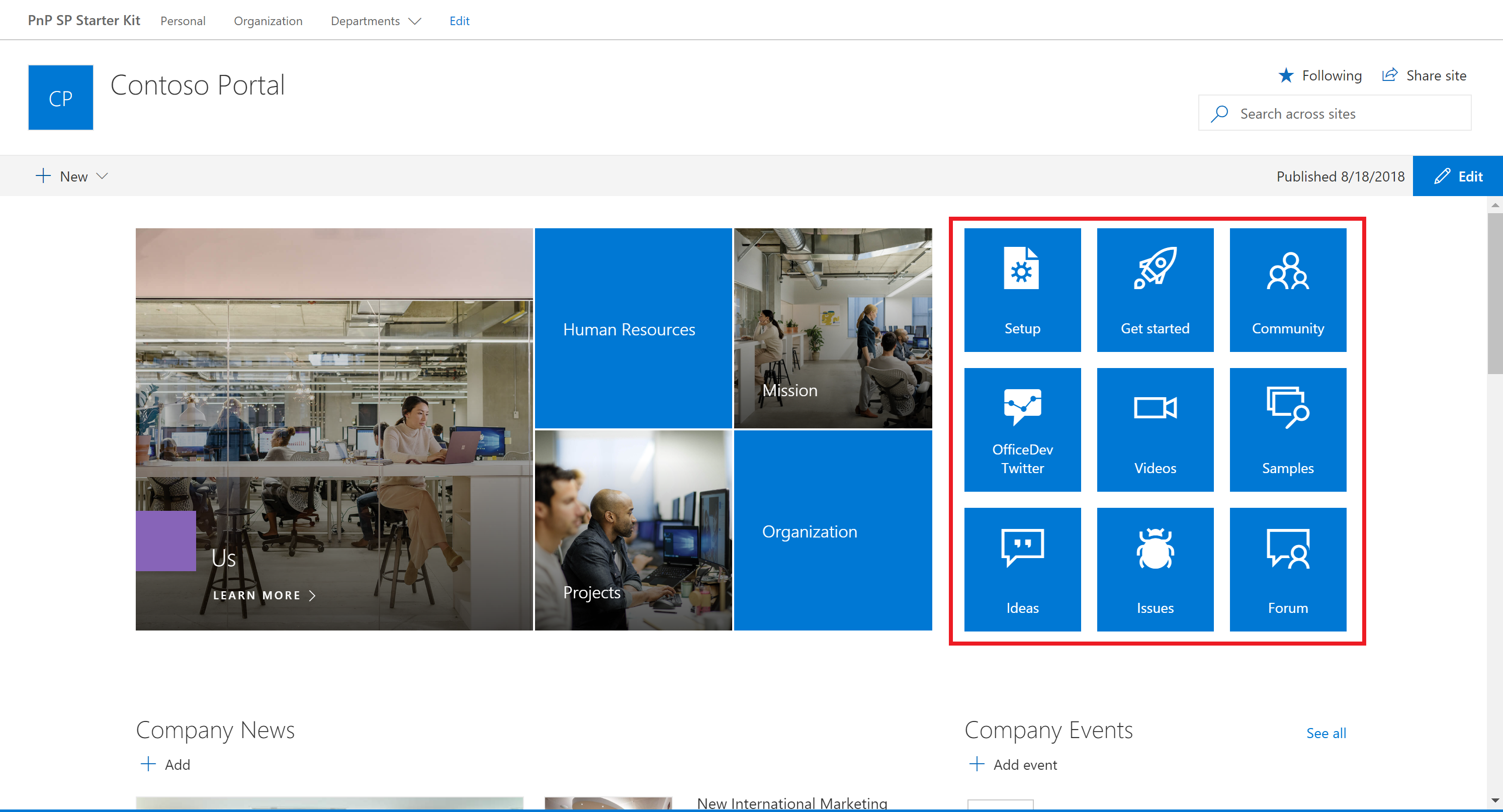Open the Organization top navigation item
Screen dimensions: 1503x812
[268, 21]
